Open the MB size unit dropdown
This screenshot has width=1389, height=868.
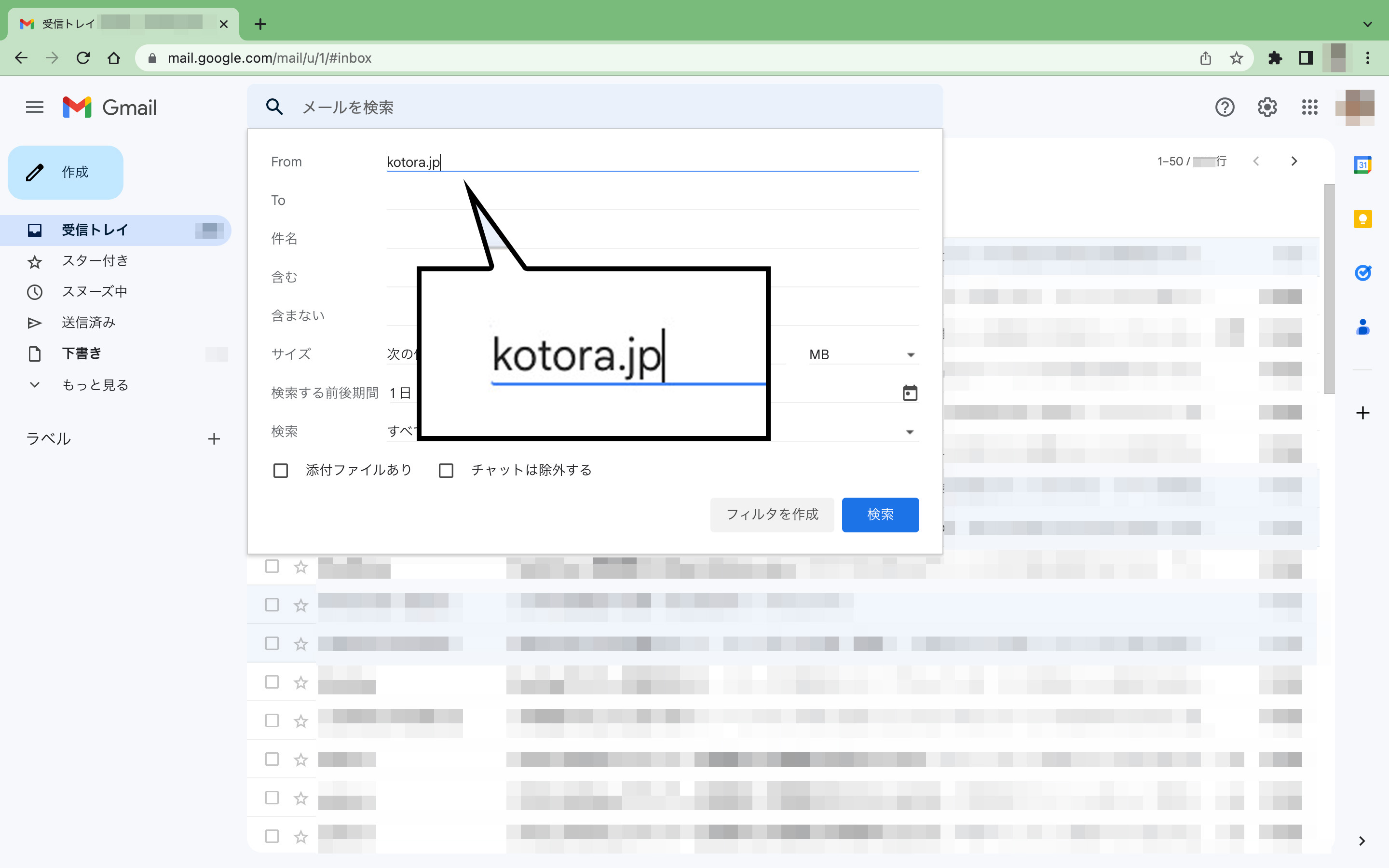[x=862, y=354]
